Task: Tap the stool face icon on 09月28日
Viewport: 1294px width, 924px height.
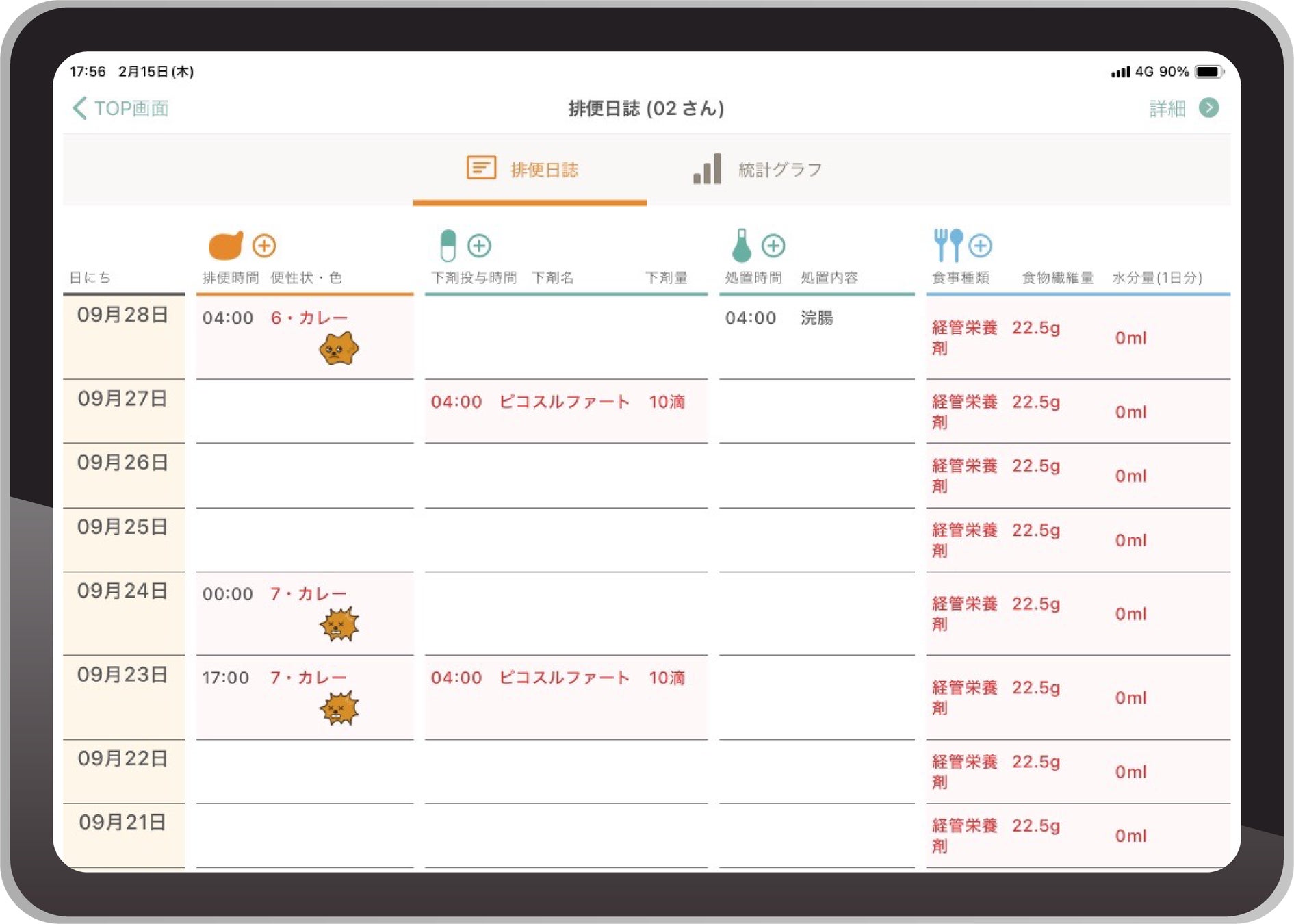Action: pos(339,348)
